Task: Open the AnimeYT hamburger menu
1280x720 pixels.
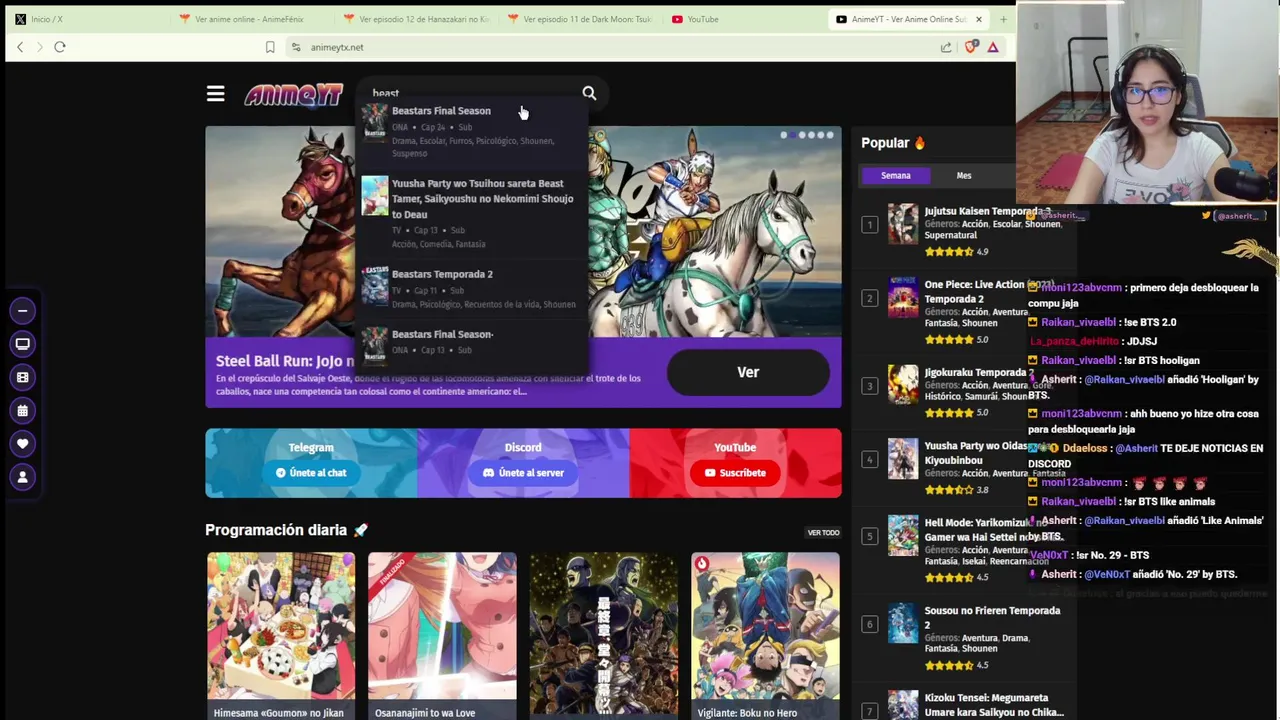Action: click(215, 94)
